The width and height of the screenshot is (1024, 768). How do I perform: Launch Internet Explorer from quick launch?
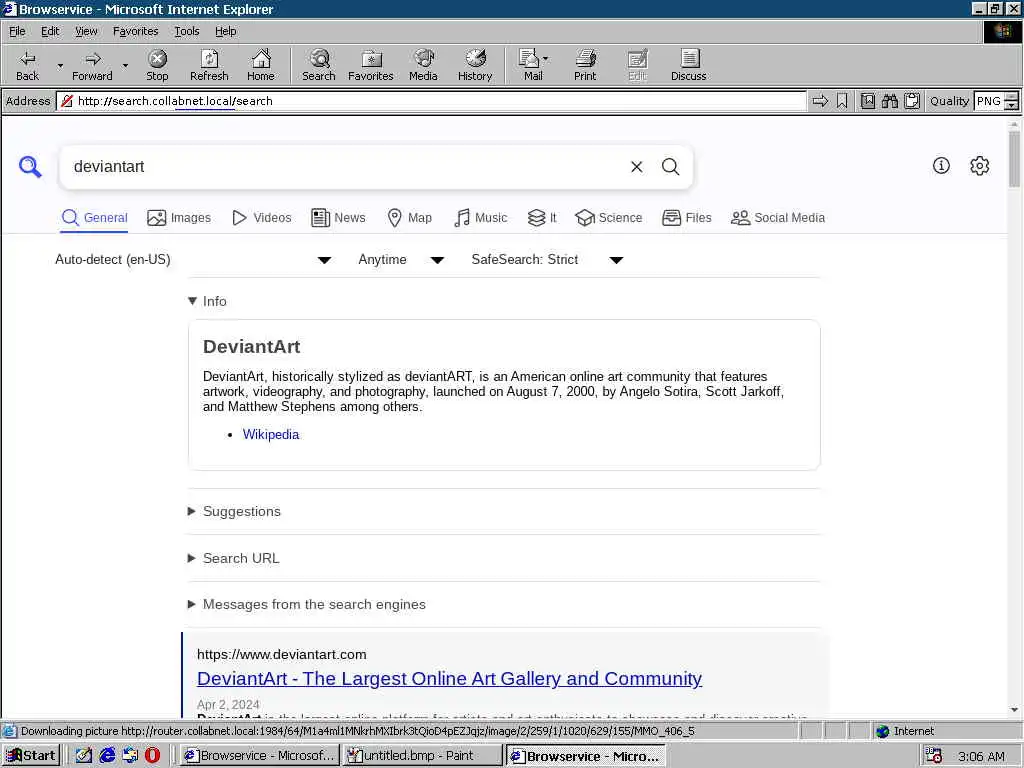[107, 756]
